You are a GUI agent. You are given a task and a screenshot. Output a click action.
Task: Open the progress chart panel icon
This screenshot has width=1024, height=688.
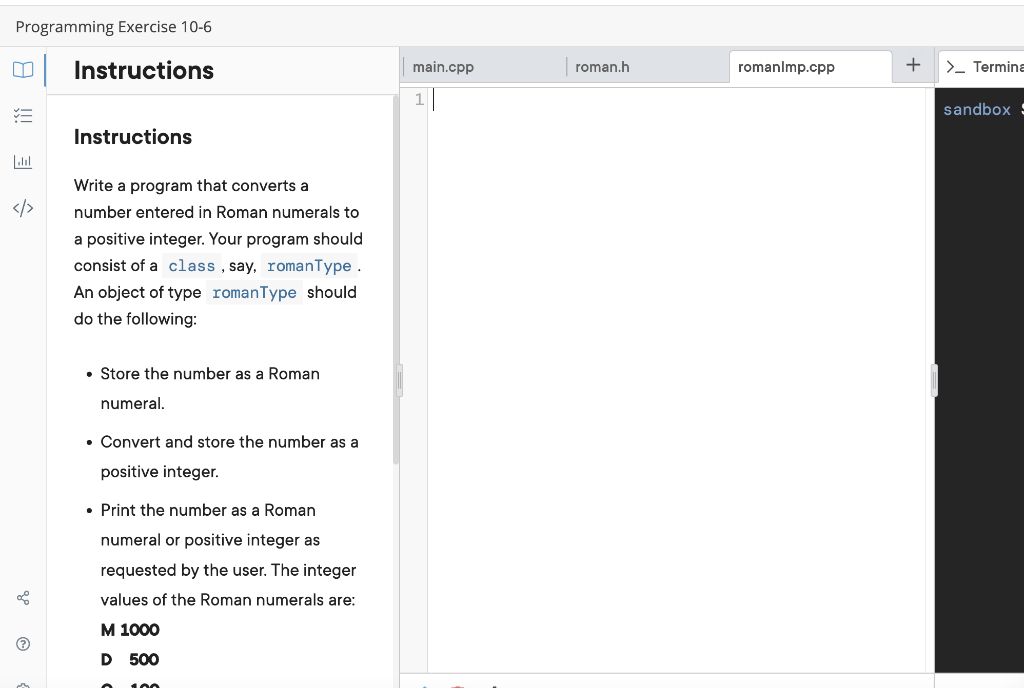pyautogui.click(x=23, y=161)
